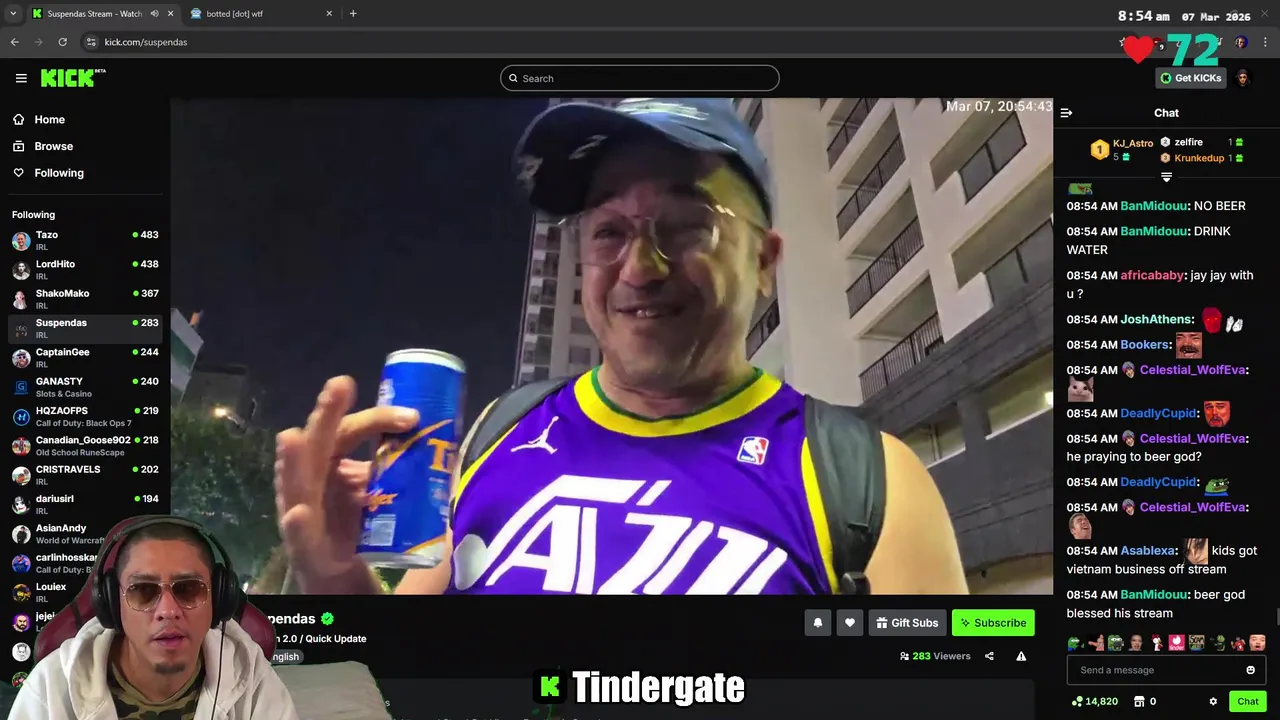Insert the chicken emote from quick emotes
Screen dimensions: 1280x720
coord(1157,643)
